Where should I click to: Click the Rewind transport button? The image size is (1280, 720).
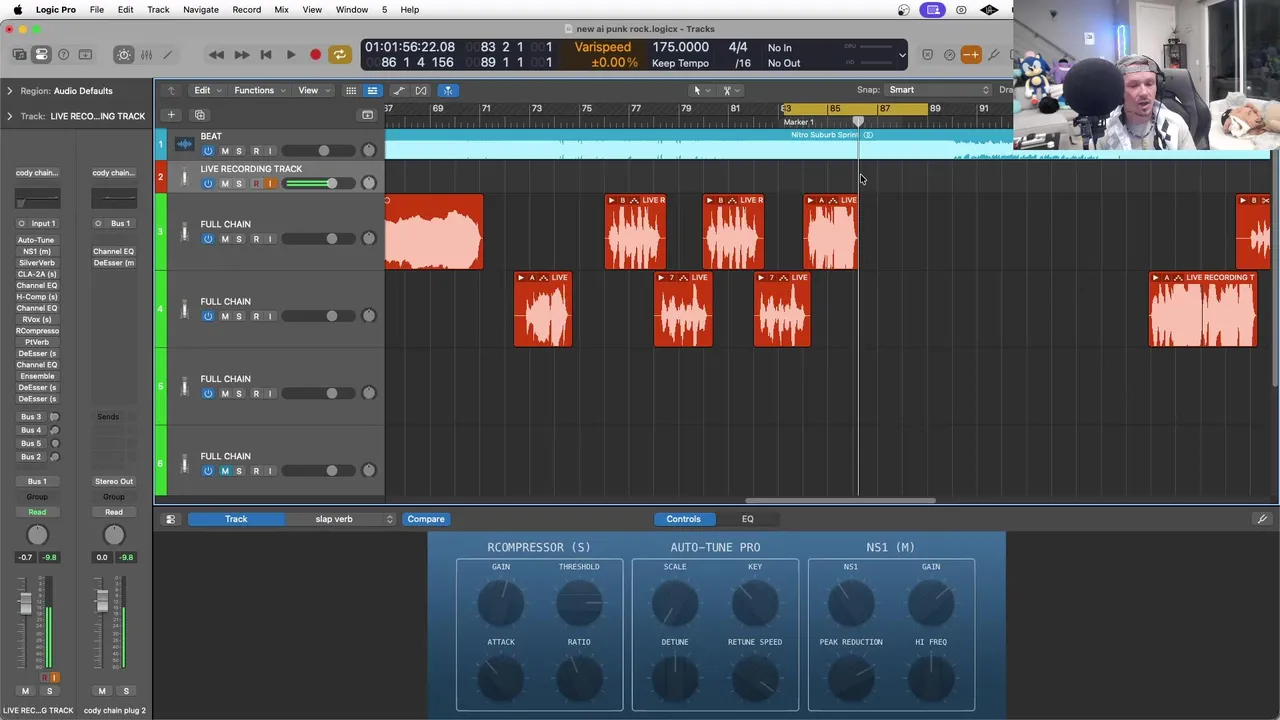216,55
